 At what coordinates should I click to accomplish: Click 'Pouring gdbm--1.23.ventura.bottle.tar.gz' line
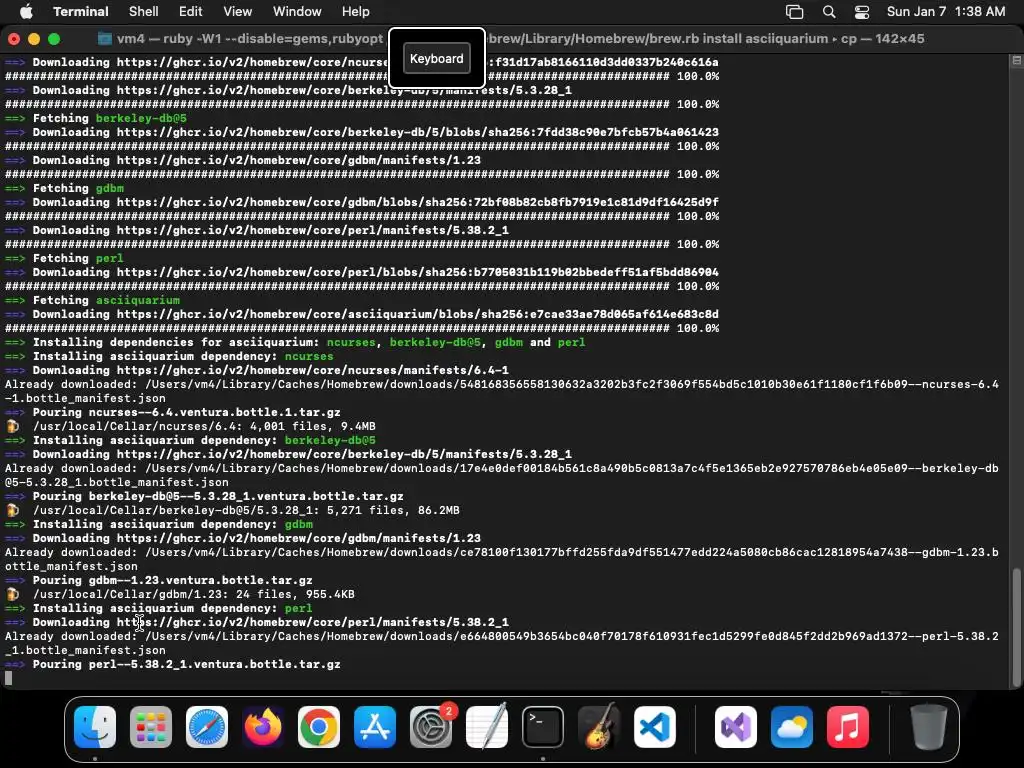click(159, 580)
